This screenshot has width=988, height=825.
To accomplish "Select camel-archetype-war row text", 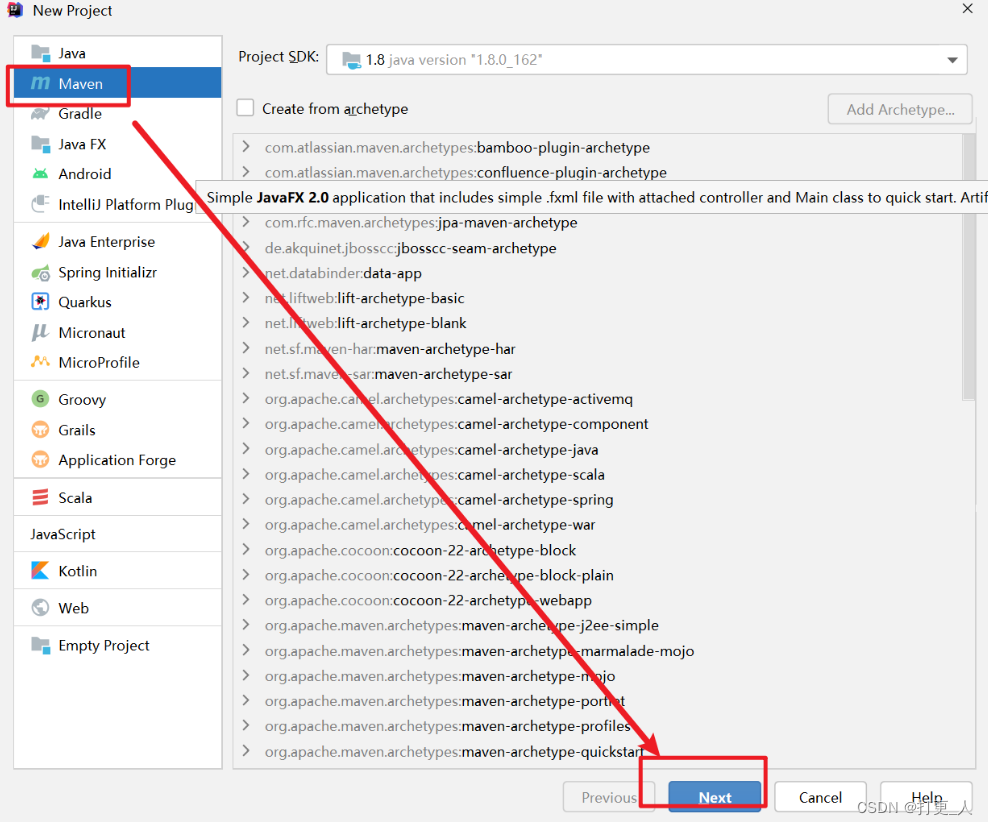I will pyautogui.click(x=430, y=525).
